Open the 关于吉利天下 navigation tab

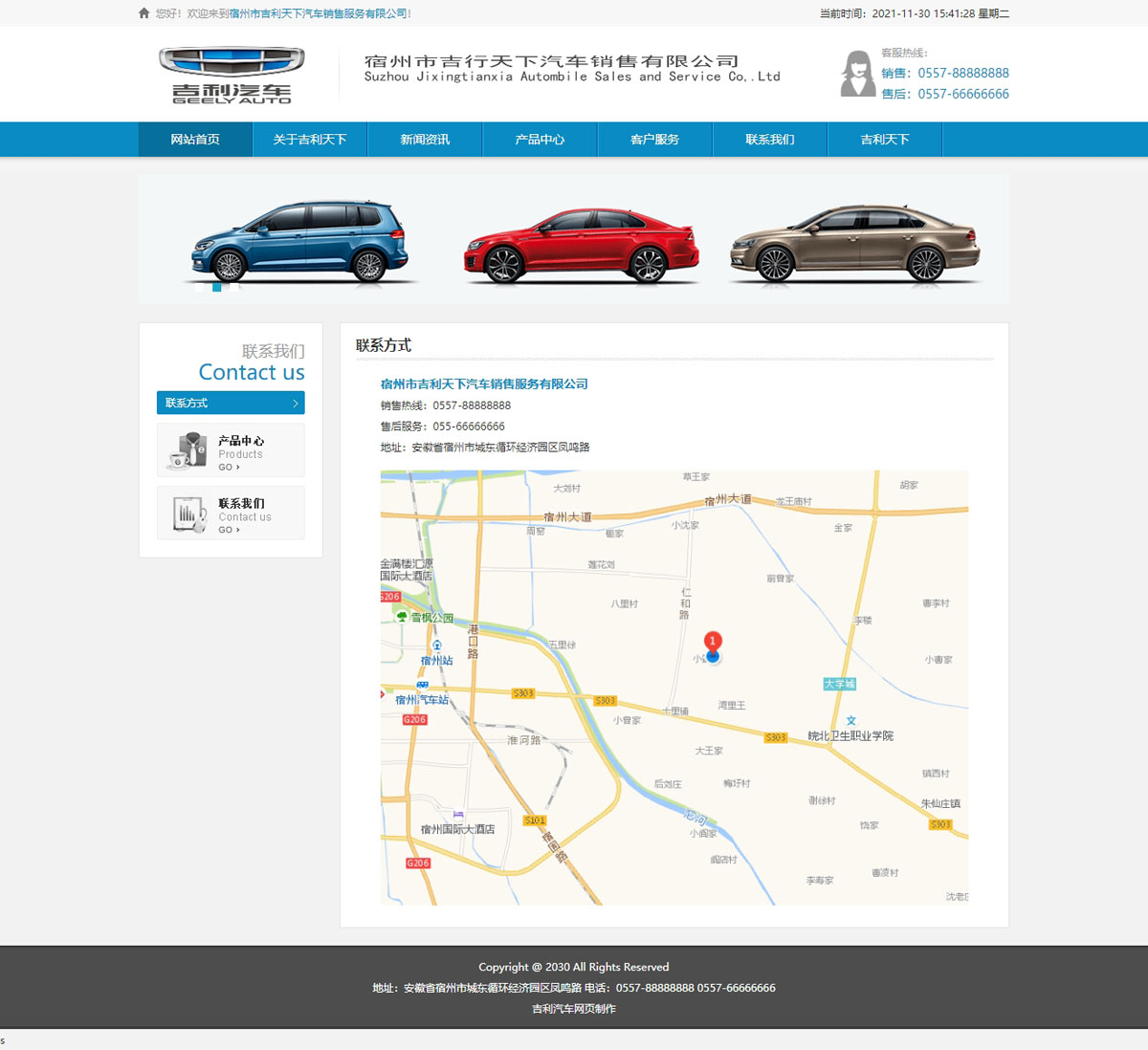tap(310, 140)
